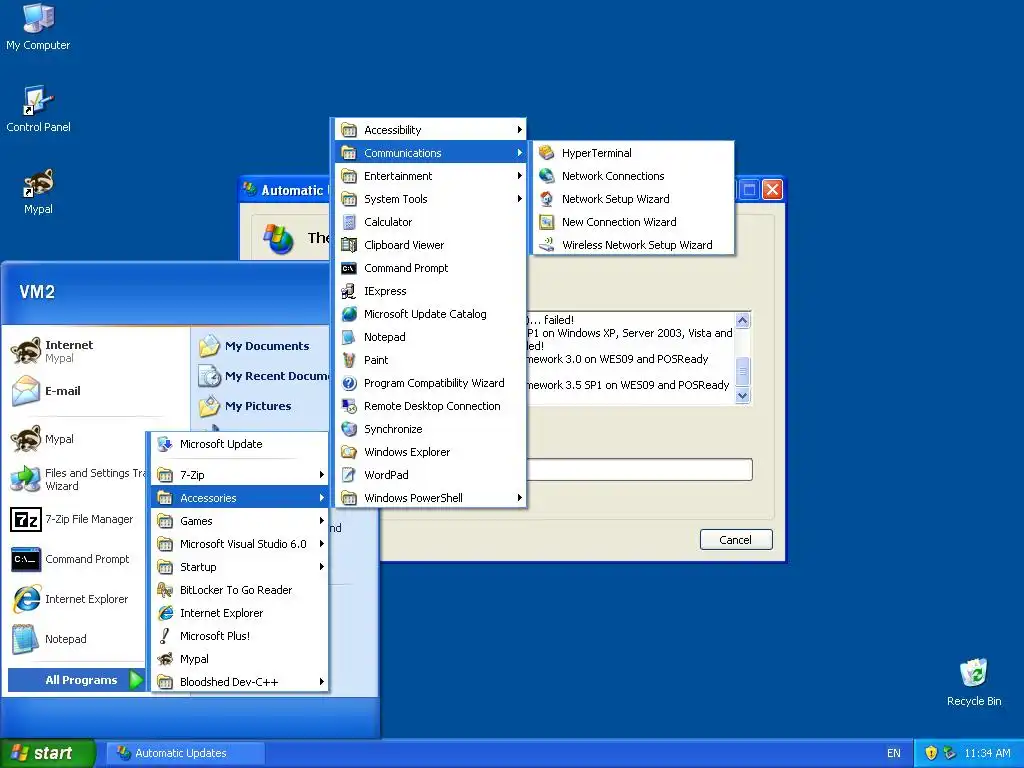Screen dimensions: 1024x768
Task: Launch Files and Settings Transfer Wizard
Action: [x=77, y=479]
